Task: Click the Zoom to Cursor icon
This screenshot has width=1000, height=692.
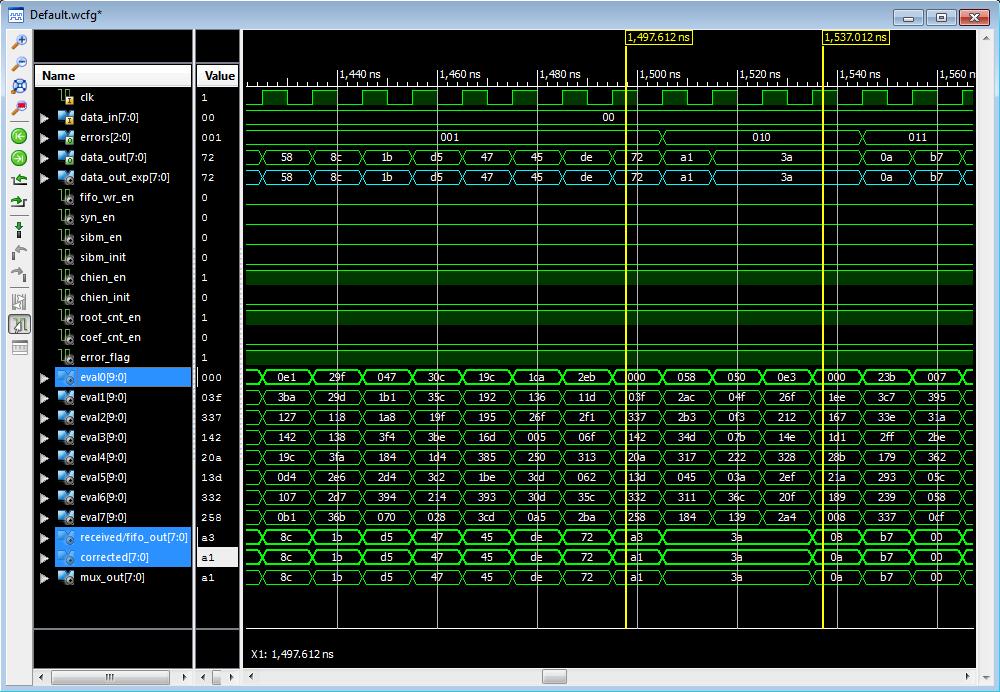Action: point(19,108)
